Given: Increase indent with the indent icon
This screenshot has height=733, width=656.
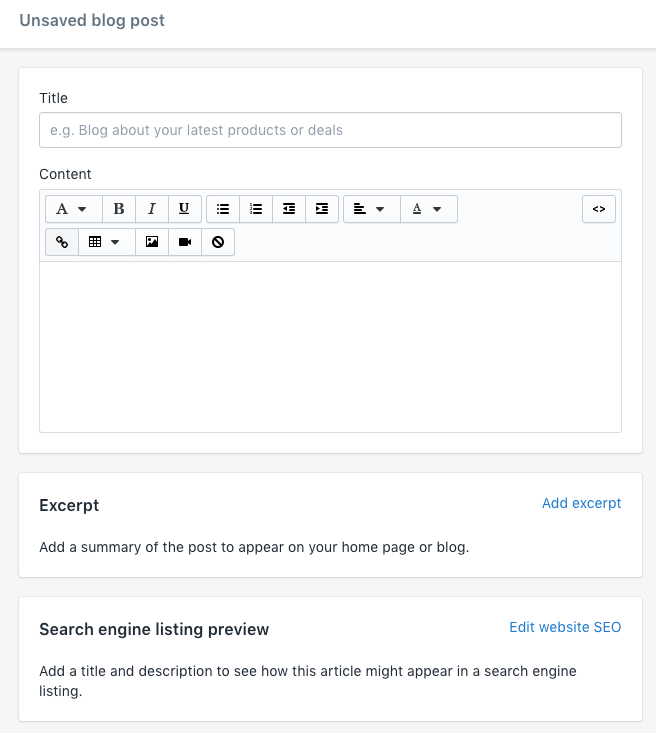Looking at the screenshot, I should coord(321,209).
